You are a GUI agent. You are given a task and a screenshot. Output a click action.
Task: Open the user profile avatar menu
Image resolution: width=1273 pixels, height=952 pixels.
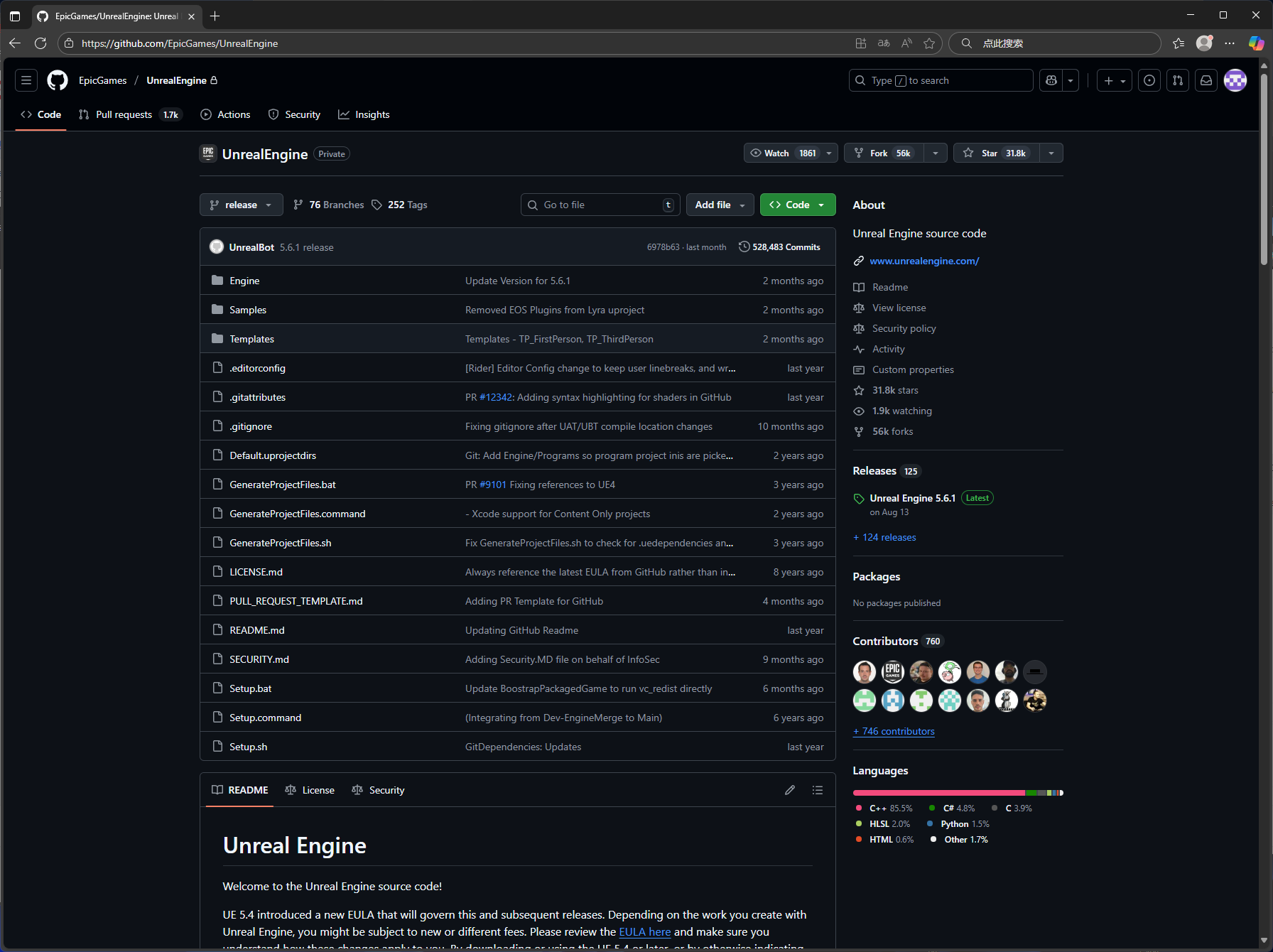[x=1235, y=80]
